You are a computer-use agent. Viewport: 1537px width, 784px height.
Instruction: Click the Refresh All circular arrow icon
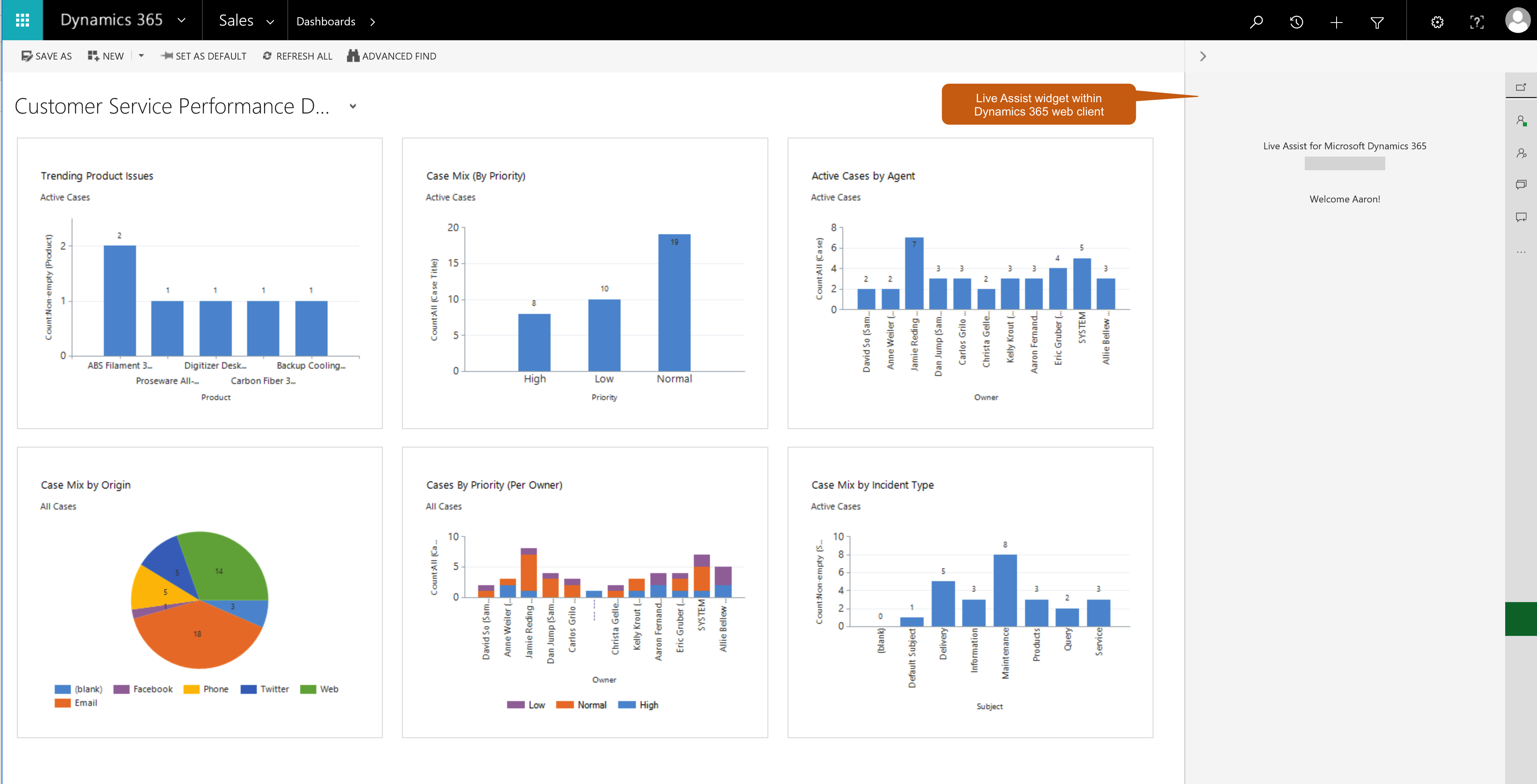[267, 56]
